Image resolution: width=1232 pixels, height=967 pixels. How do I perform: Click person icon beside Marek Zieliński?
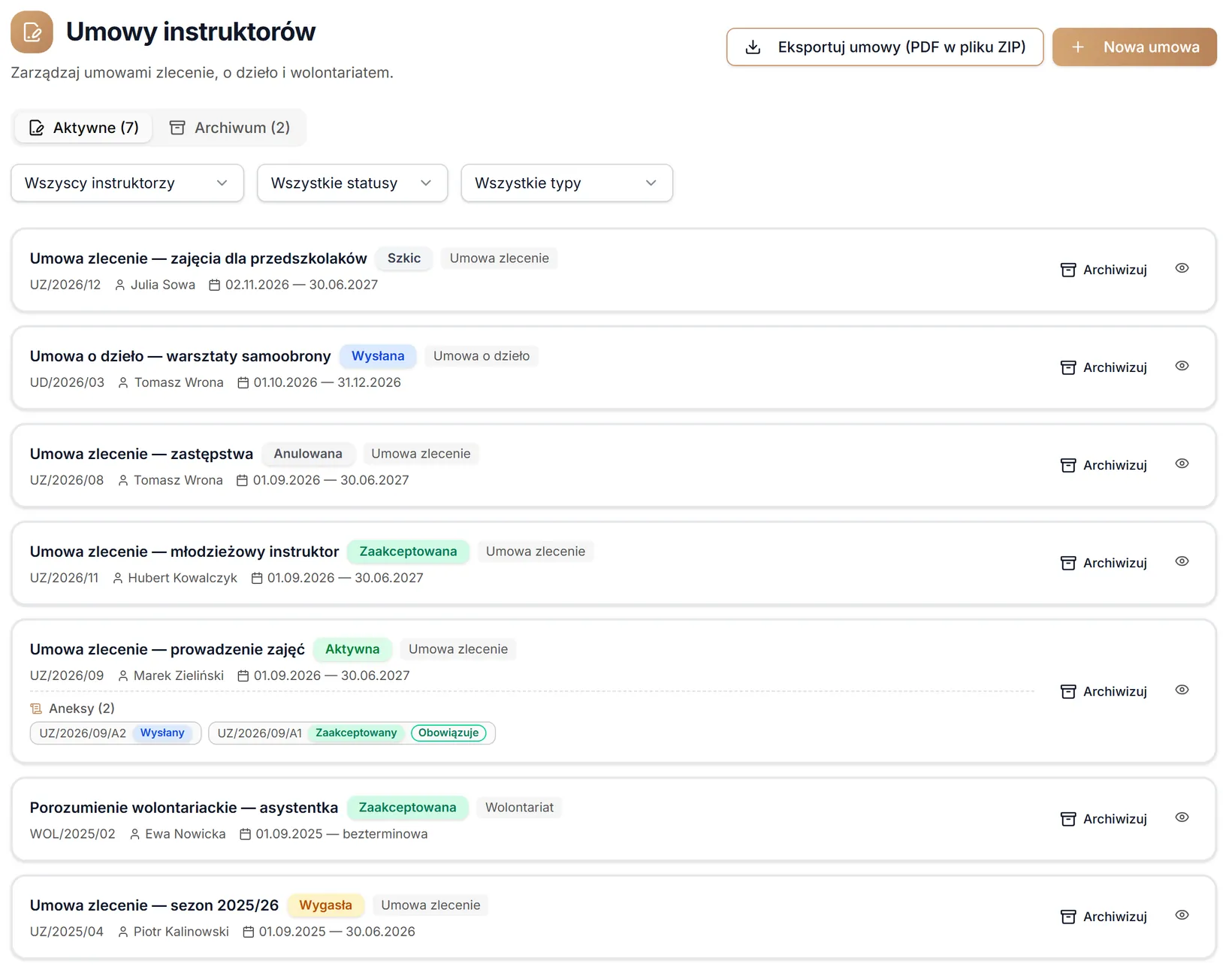click(122, 675)
